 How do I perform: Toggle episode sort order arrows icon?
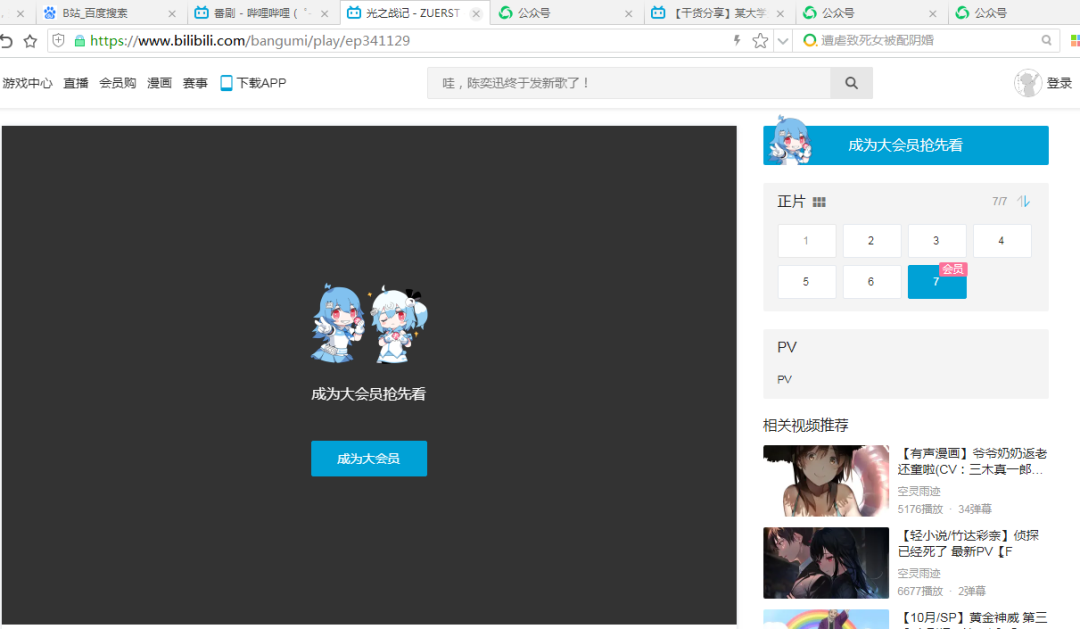tap(1024, 201)
